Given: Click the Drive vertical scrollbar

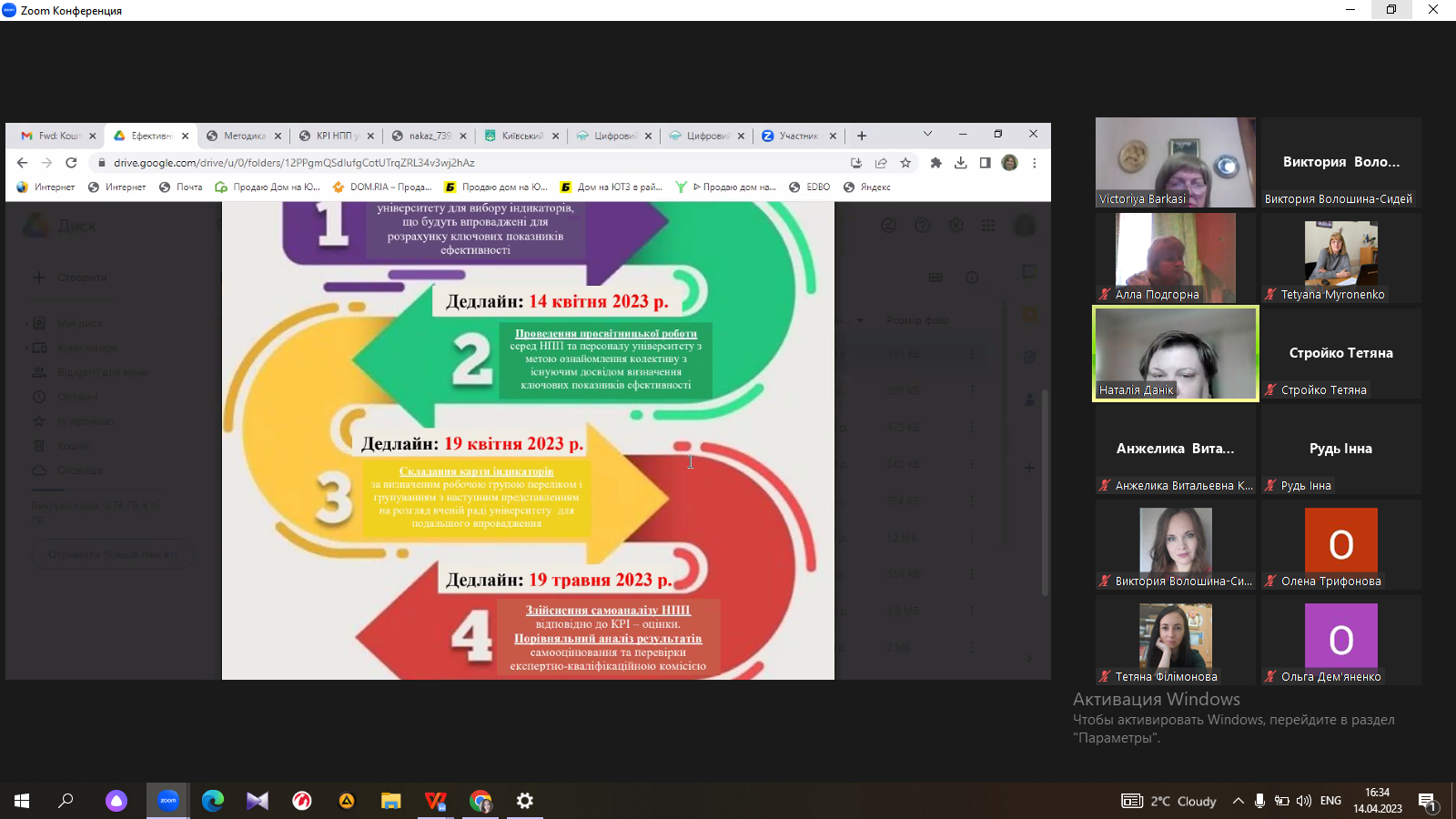Looking at the screenshot, I should [1045, 491].
